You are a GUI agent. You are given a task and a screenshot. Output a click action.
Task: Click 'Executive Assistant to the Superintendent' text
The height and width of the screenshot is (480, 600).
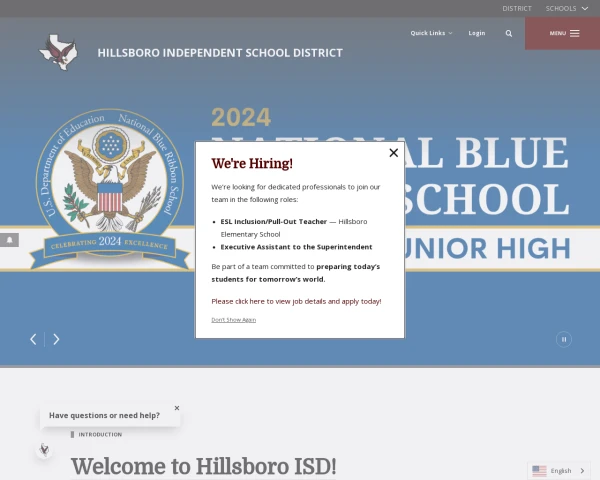(x=296, y=247)
